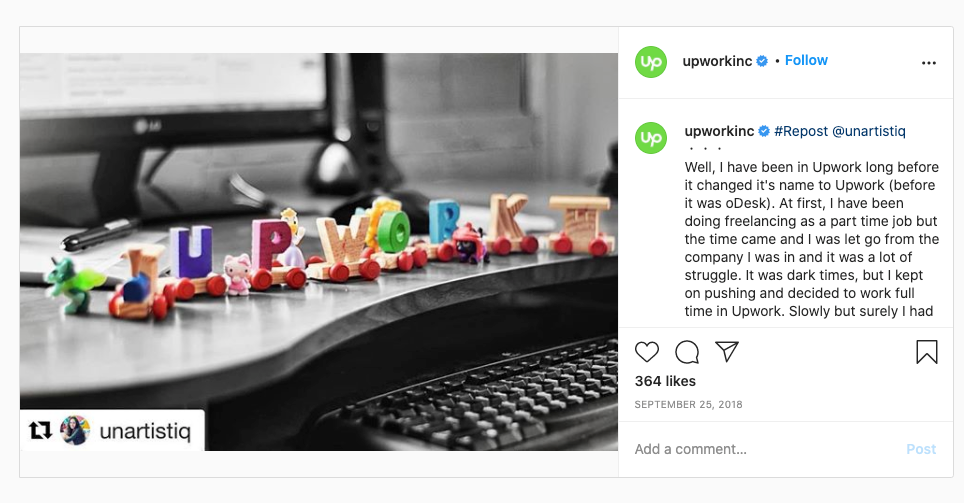964x503 pixels.
Task: Open comments via speech bubble icon
Action: [x=687, y=352]
